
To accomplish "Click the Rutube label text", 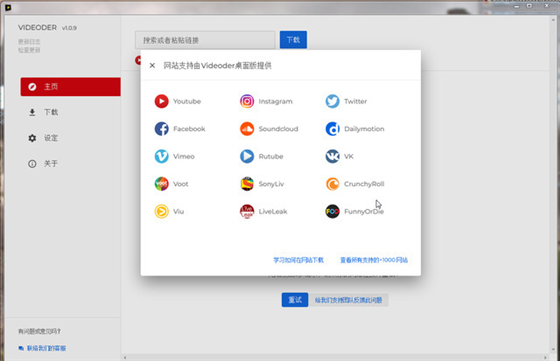I will (271, 156).
